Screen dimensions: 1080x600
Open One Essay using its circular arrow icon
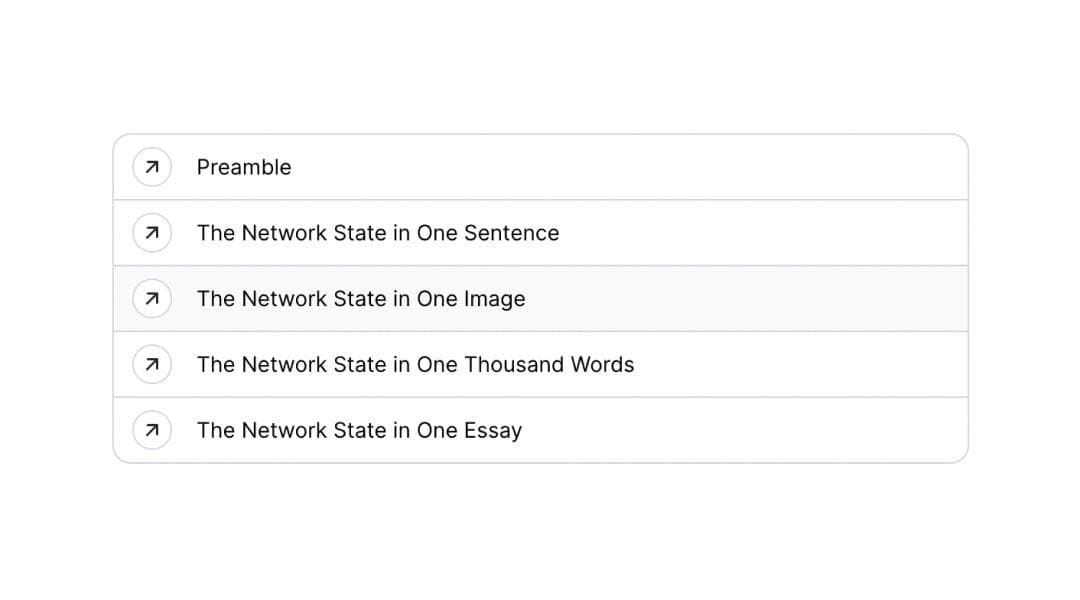pyautogui.click(x=152, y=430)
